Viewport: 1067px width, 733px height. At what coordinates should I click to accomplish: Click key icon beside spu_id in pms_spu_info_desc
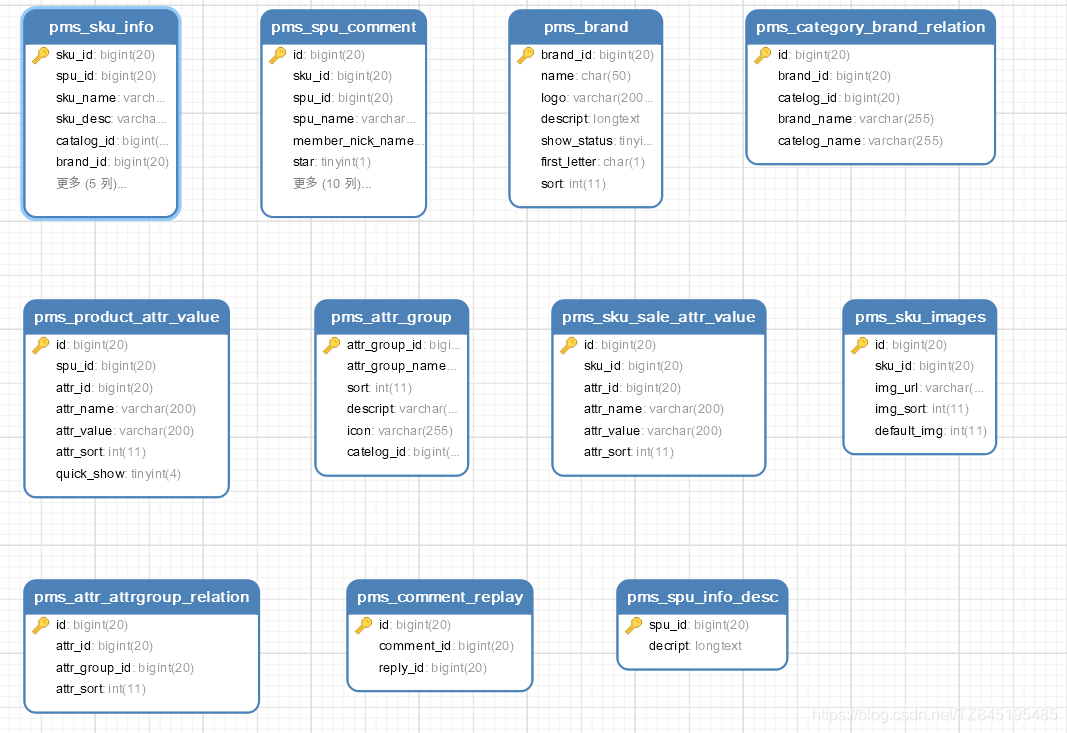pos(634,624)
